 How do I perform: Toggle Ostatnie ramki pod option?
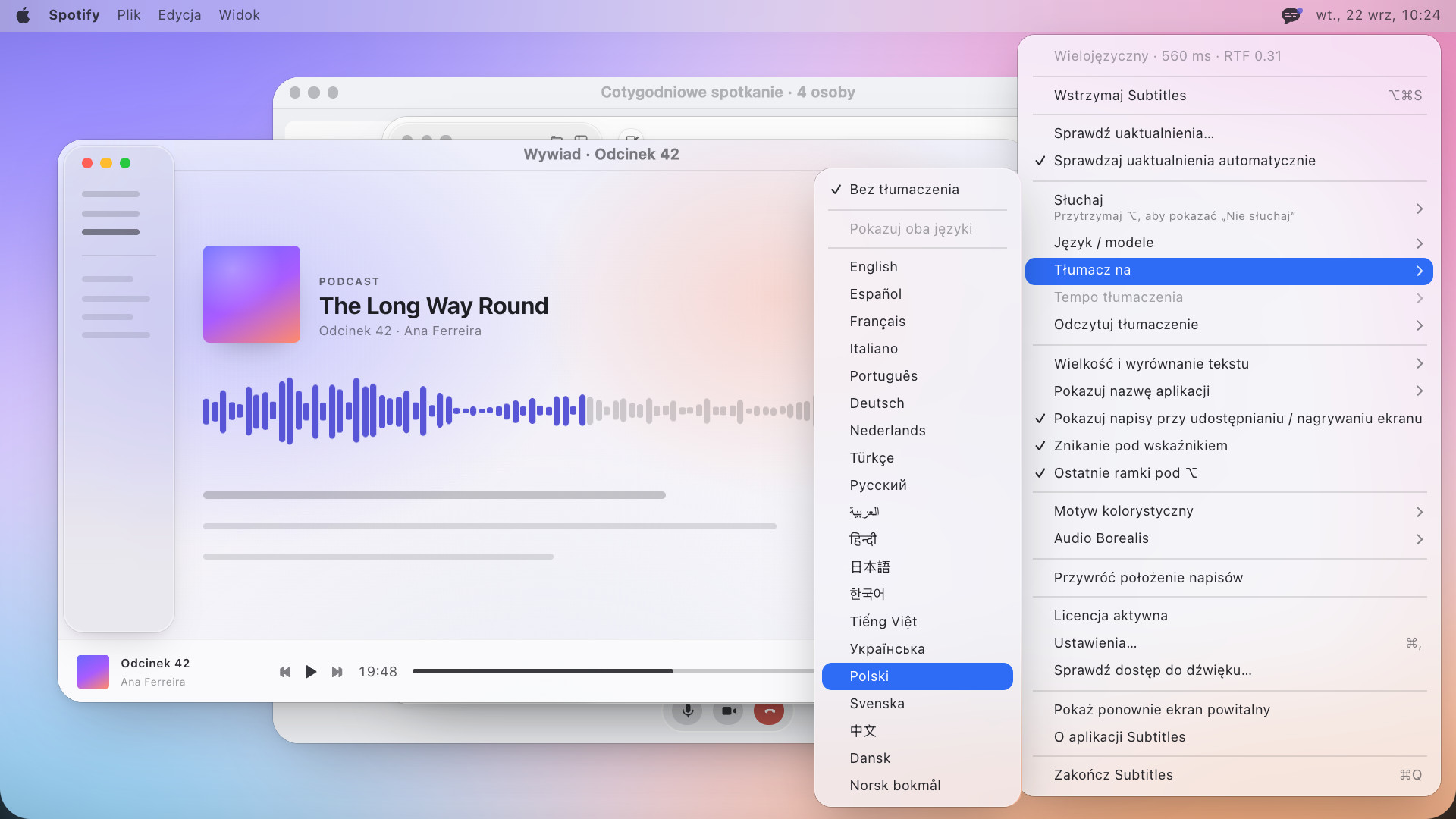(x=1228, y=473)
